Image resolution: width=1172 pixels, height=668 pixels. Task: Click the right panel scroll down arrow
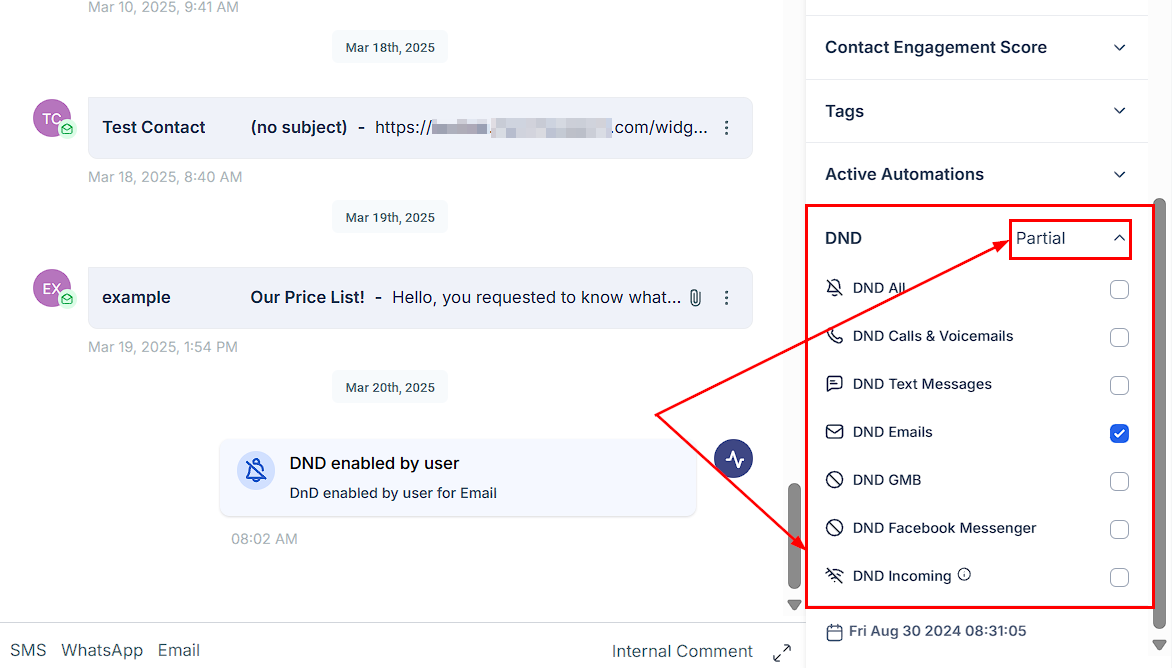(1159, 645)
